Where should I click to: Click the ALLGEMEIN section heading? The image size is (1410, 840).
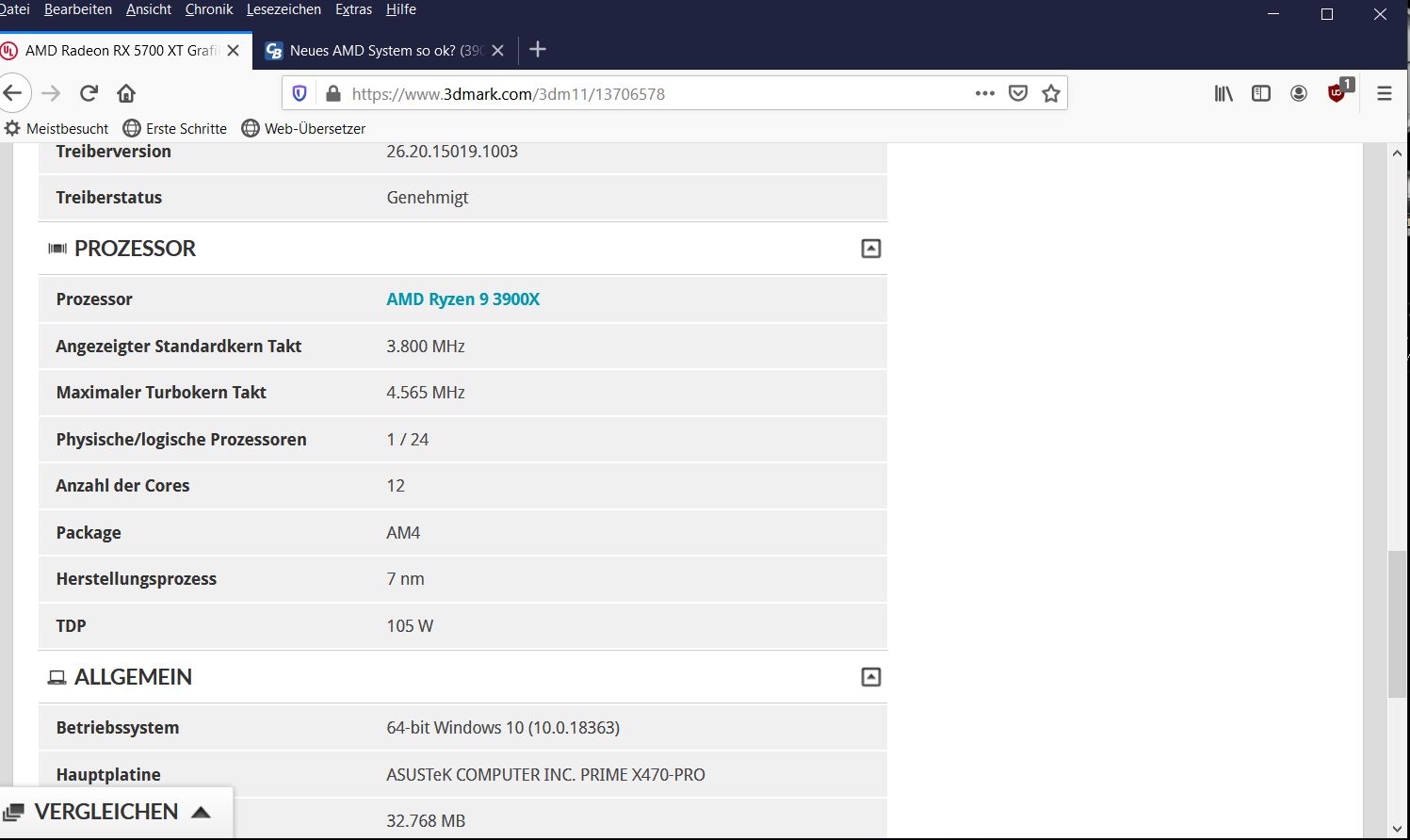pos(133,677)
